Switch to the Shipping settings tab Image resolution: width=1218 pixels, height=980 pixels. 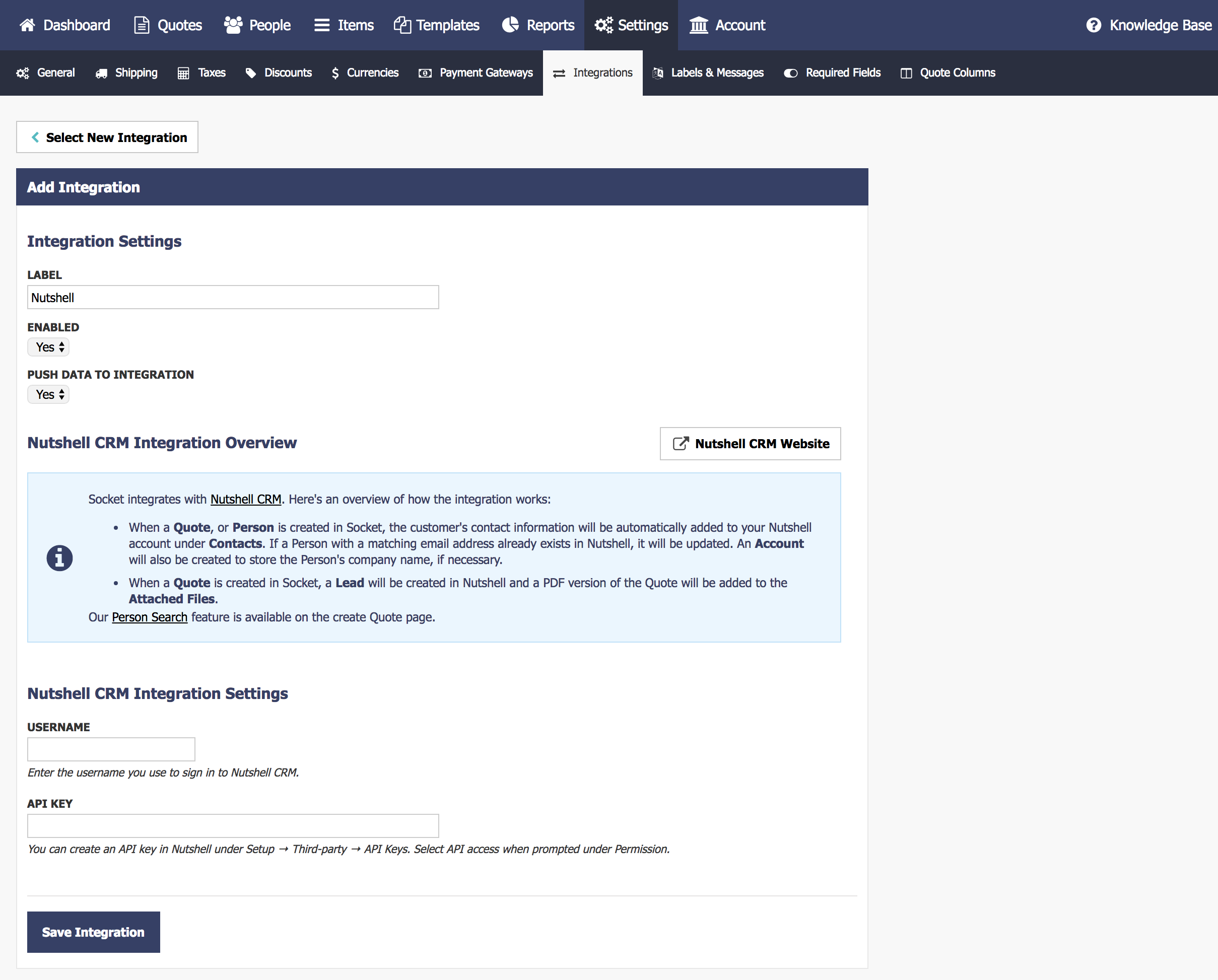126,73
